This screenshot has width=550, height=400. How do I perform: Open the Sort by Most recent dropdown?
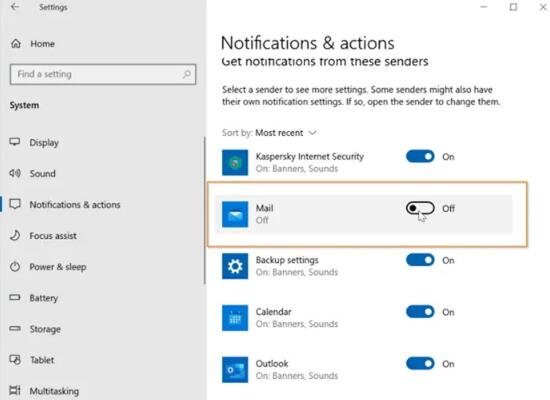tap(286, 133)
